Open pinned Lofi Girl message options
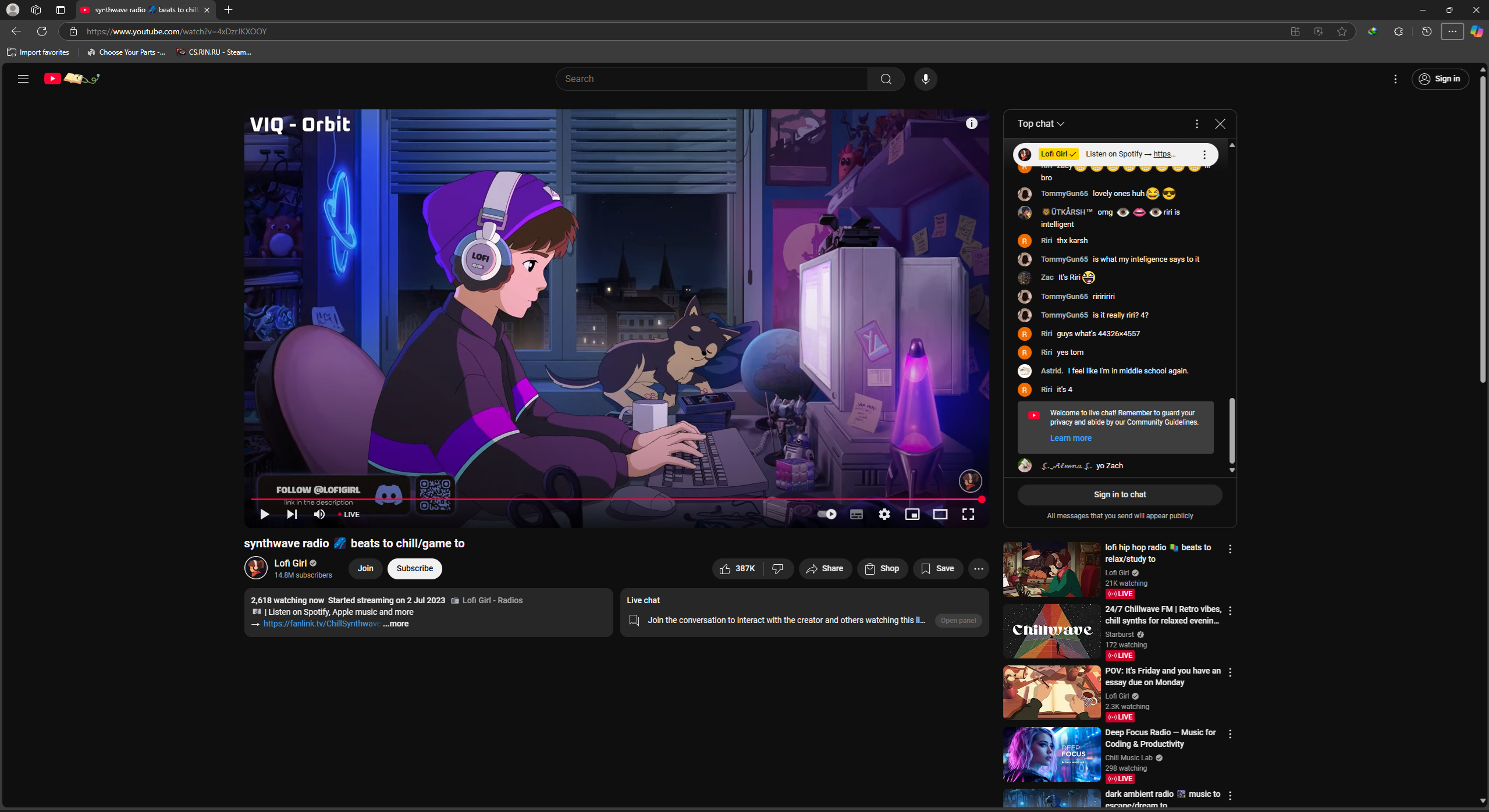Screen dimensions: 1489x812 (1204, 154)
